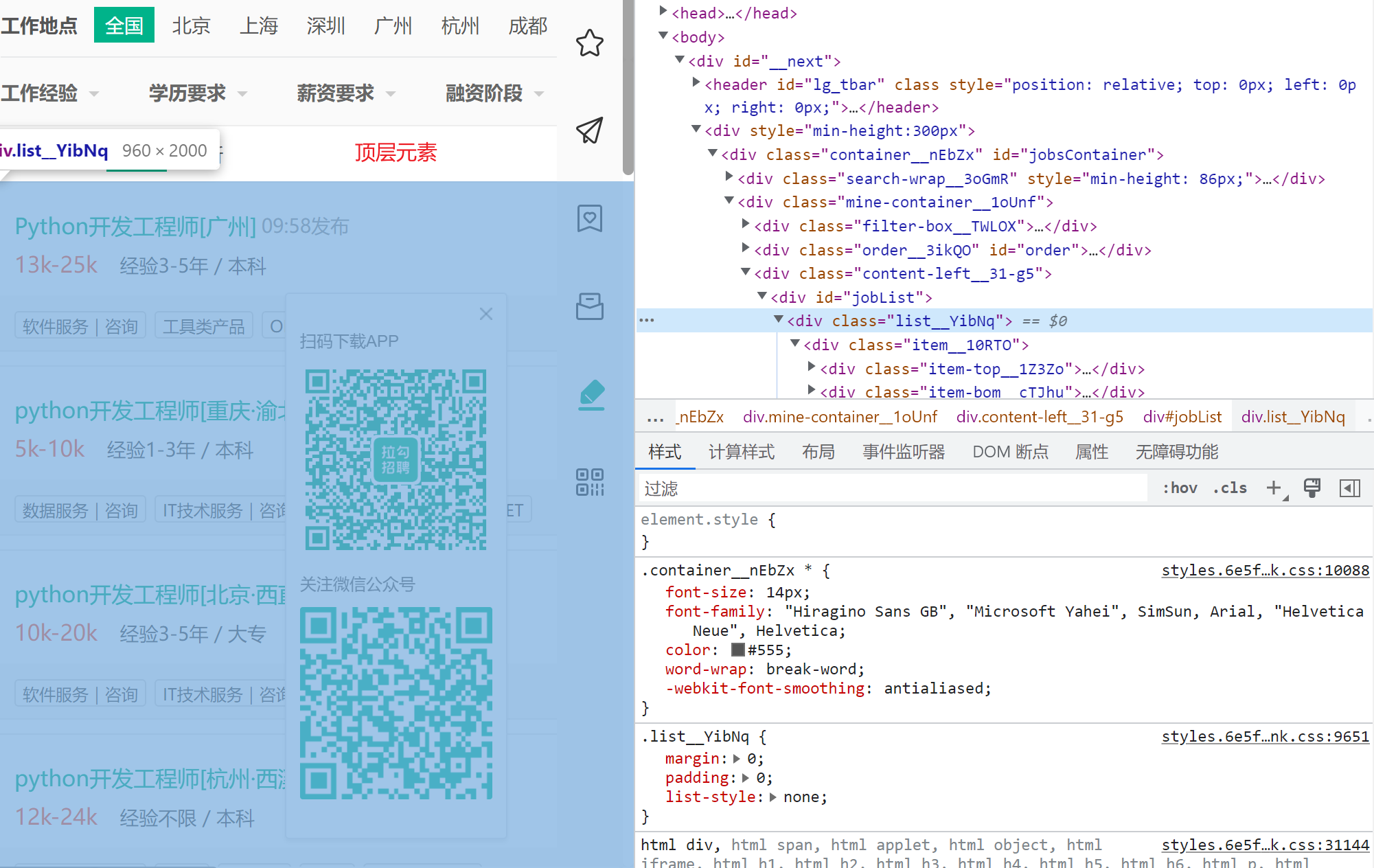
Task: Expand the search-wrap__3oGmR div node
Action: point(729,177)
